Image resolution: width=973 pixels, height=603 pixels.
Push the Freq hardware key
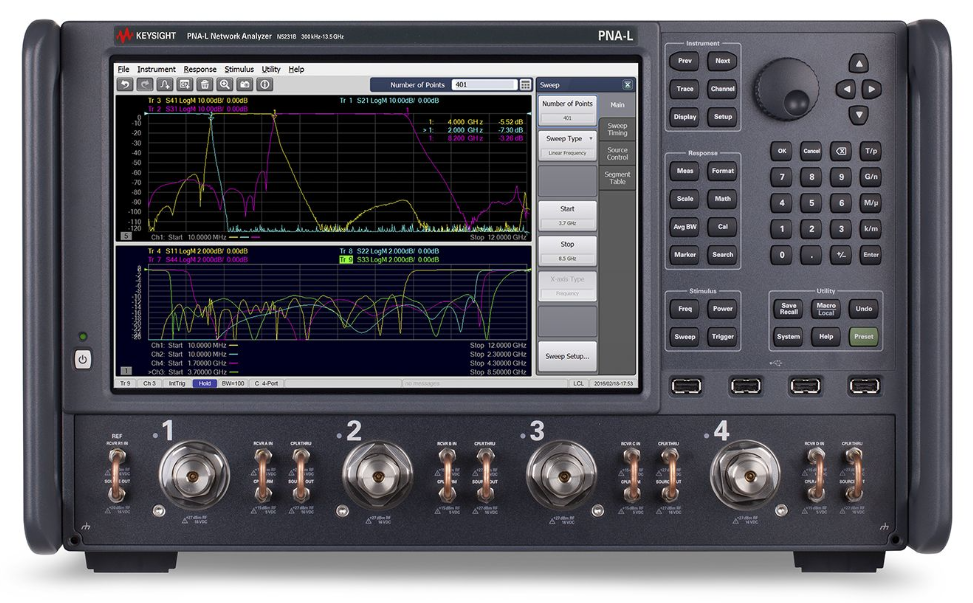[684, 308]
